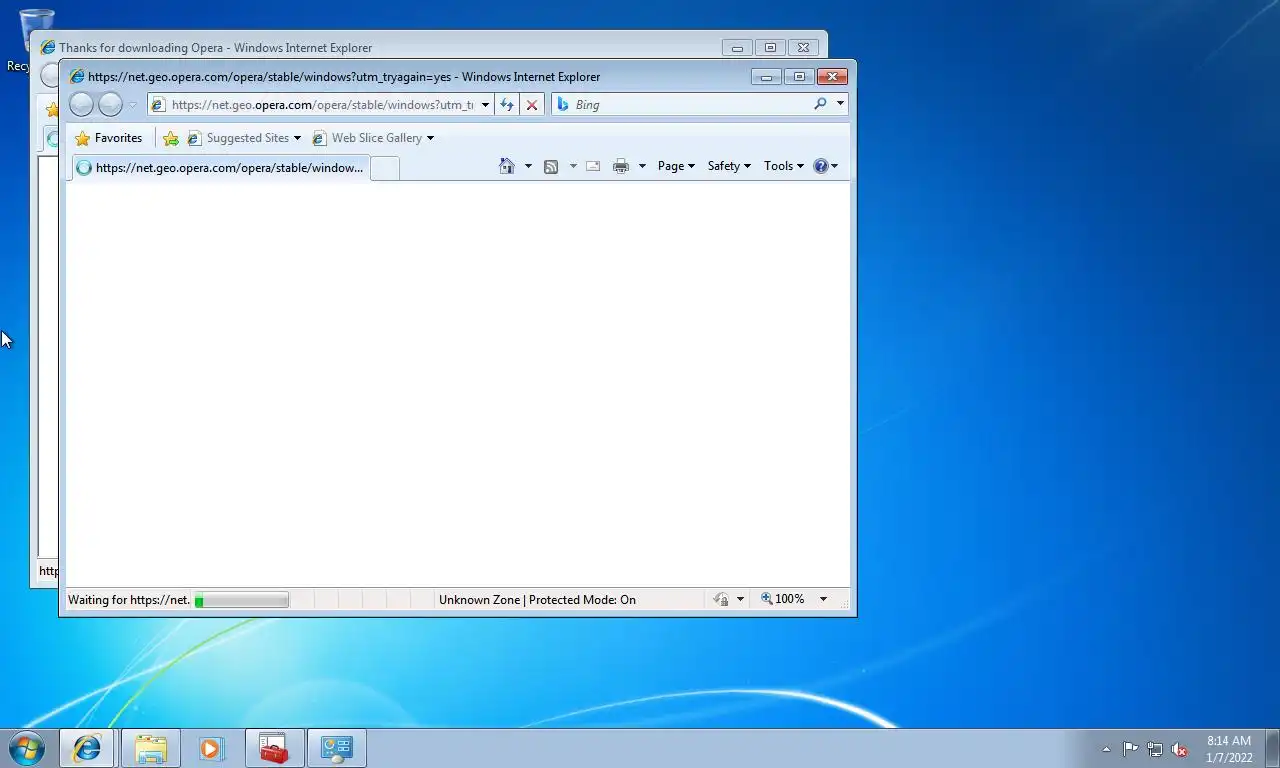Screen dimensions: 1280x768
Task: Expand the zoom level dropdown arrow
Action: (823, 599)
